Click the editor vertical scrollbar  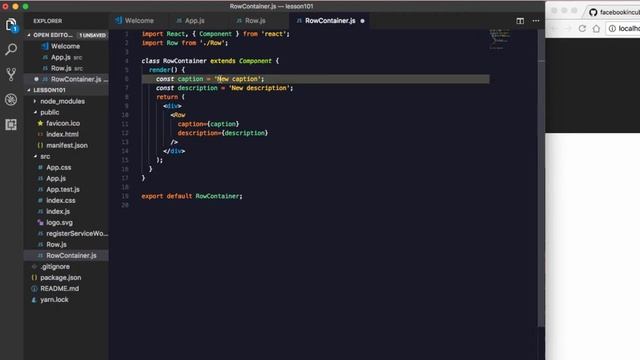[541, 178]
